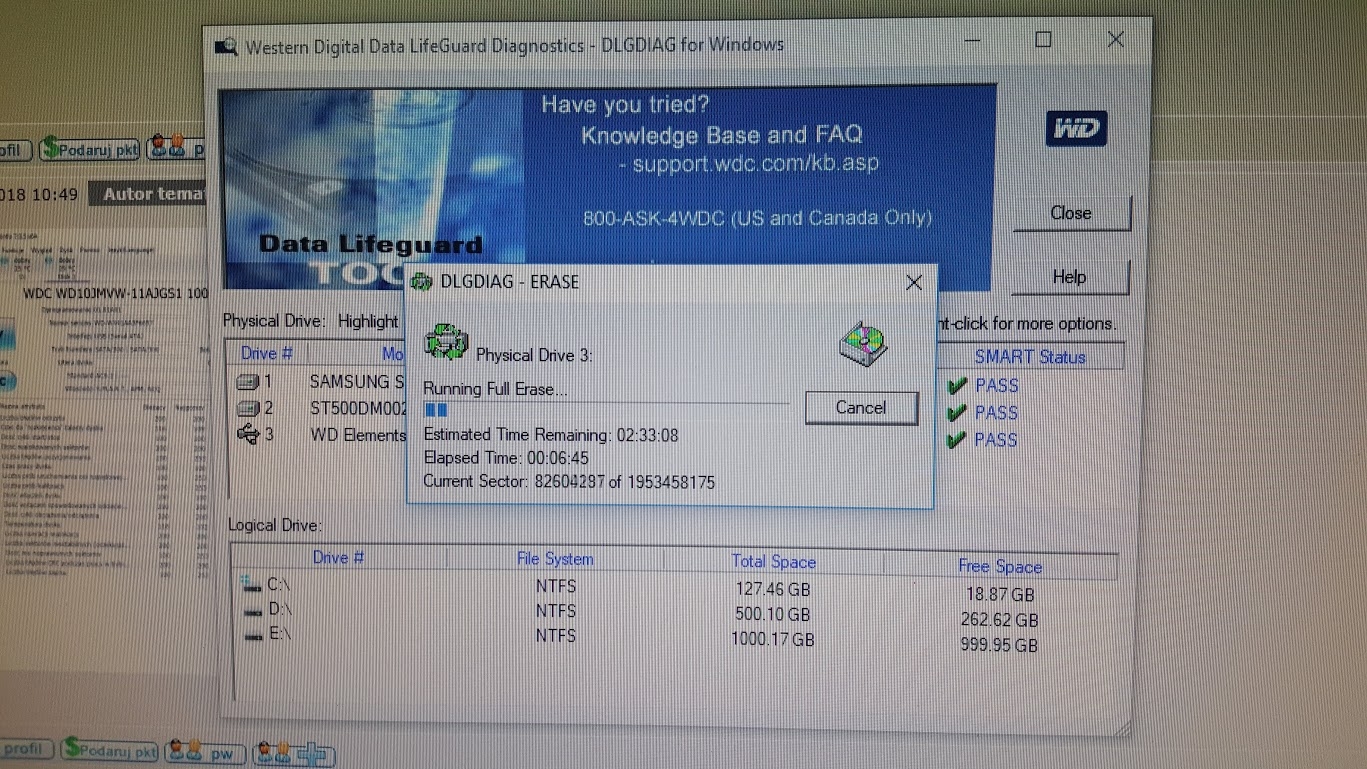1367x769 pixels.
Task: Click the Podaruj pkt button above the post timestamp
Action: pyautogui.click(x=90, y=150)
